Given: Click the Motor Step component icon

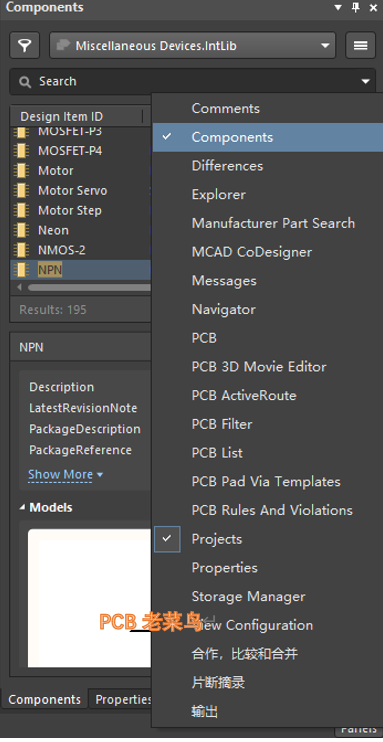Looking at the screenshot, I should [x=21, y=211].
